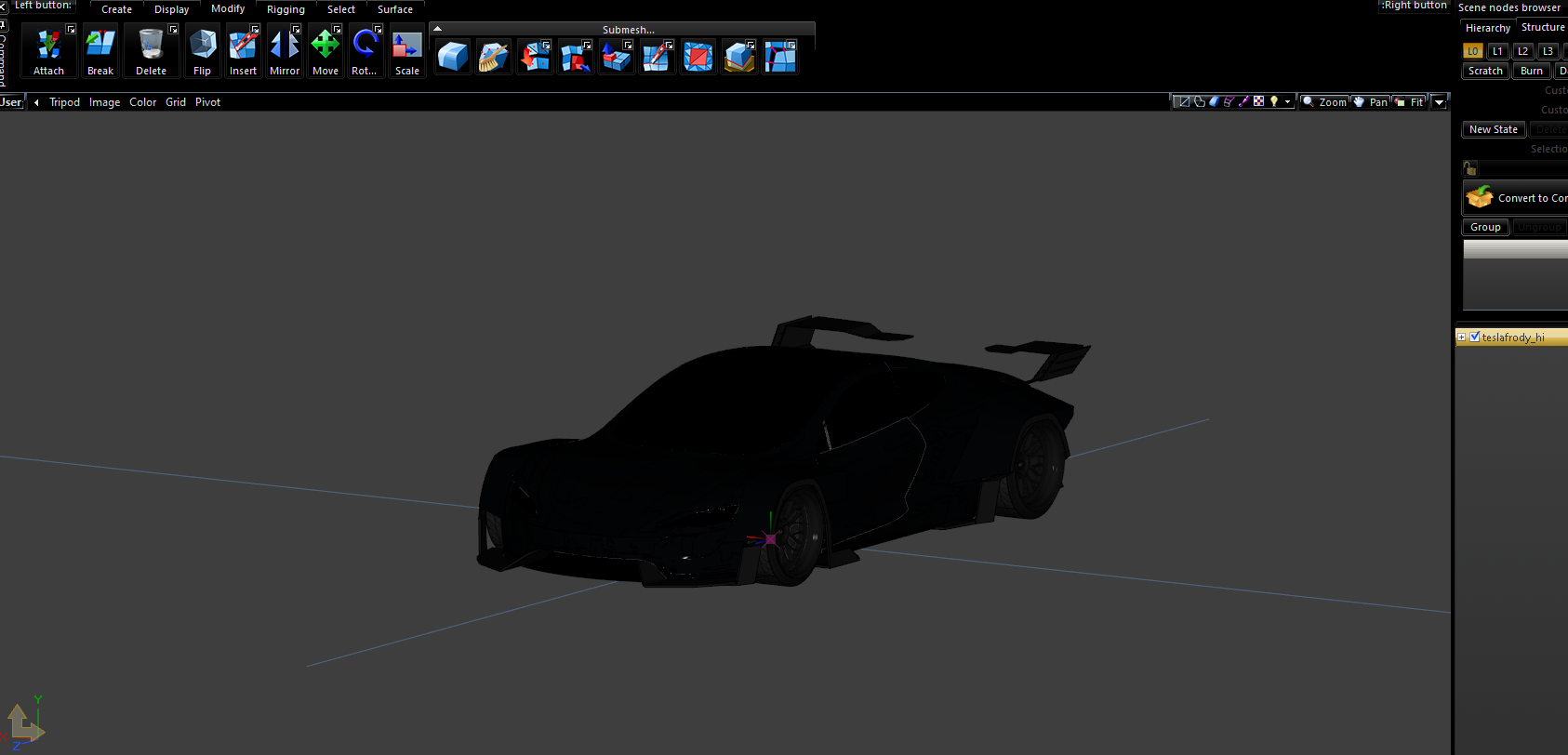1568x755 pixels.
Task: Click Submesh icon of cube in yellow tray
Action: coord(739,57)
